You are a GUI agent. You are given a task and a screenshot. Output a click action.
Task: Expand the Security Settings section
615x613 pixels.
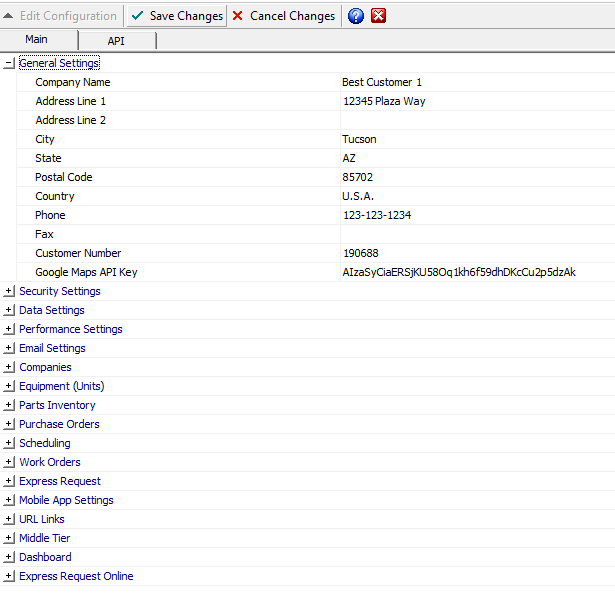coord(9,291)
